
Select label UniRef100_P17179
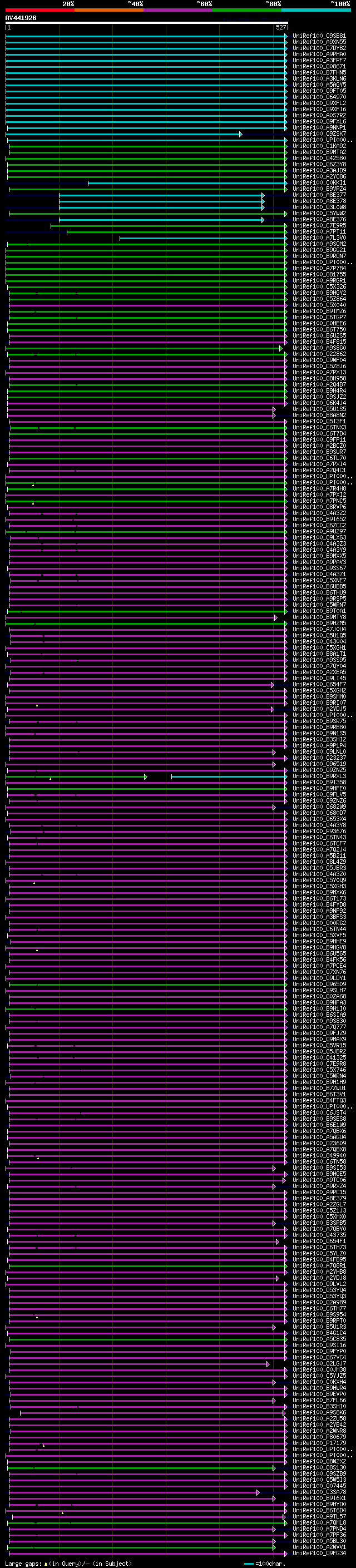(x=319, y=1443)
